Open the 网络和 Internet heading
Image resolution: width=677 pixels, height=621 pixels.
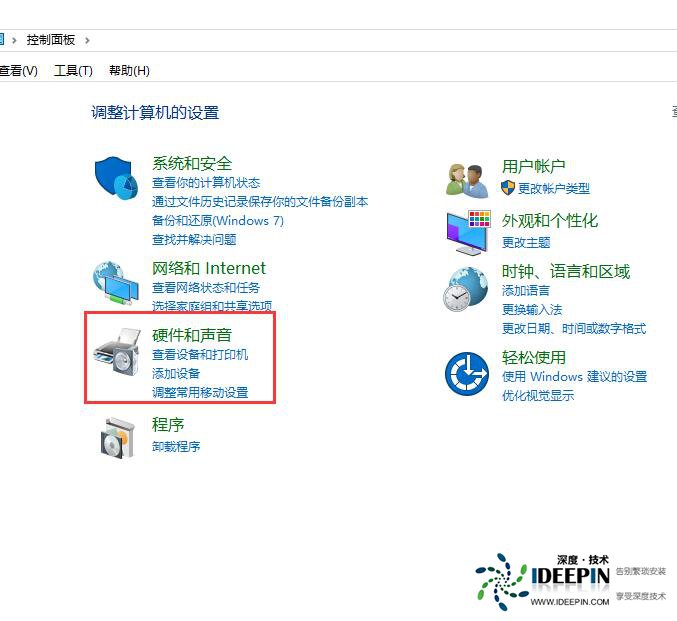(x=209, y=268)
